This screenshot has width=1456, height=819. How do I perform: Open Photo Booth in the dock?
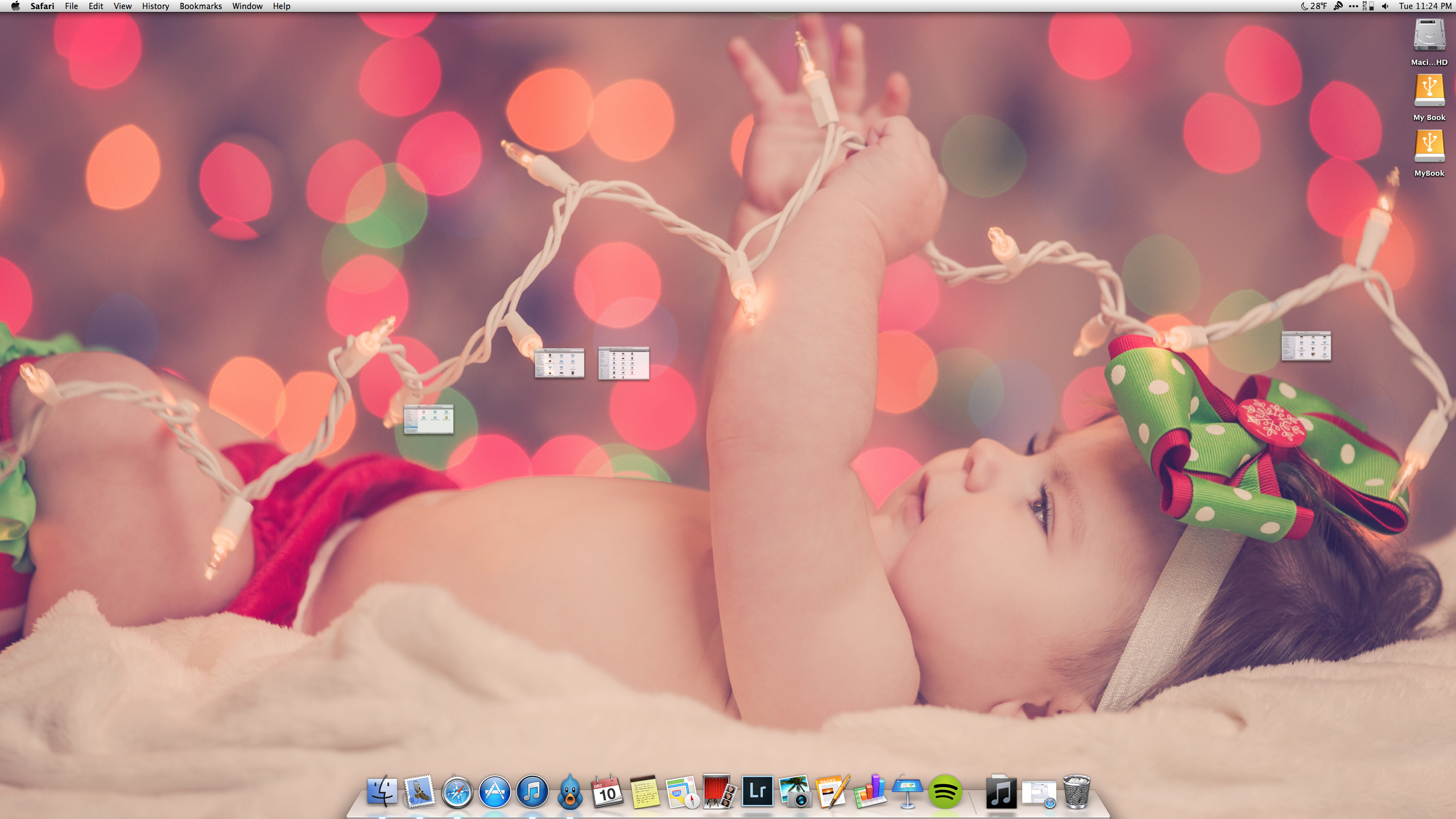click(x=719, y=791)
